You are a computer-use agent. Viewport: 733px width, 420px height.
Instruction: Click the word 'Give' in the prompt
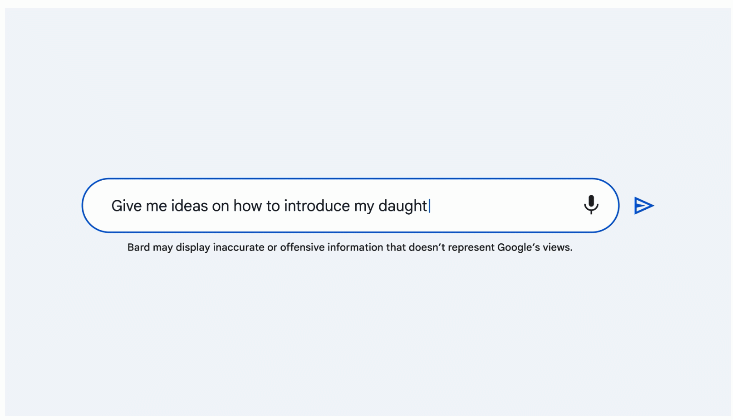pos(126,206)
